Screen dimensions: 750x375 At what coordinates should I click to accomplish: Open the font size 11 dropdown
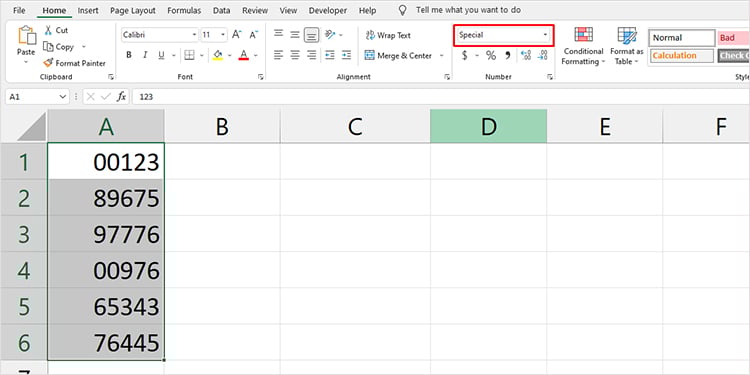223,35
